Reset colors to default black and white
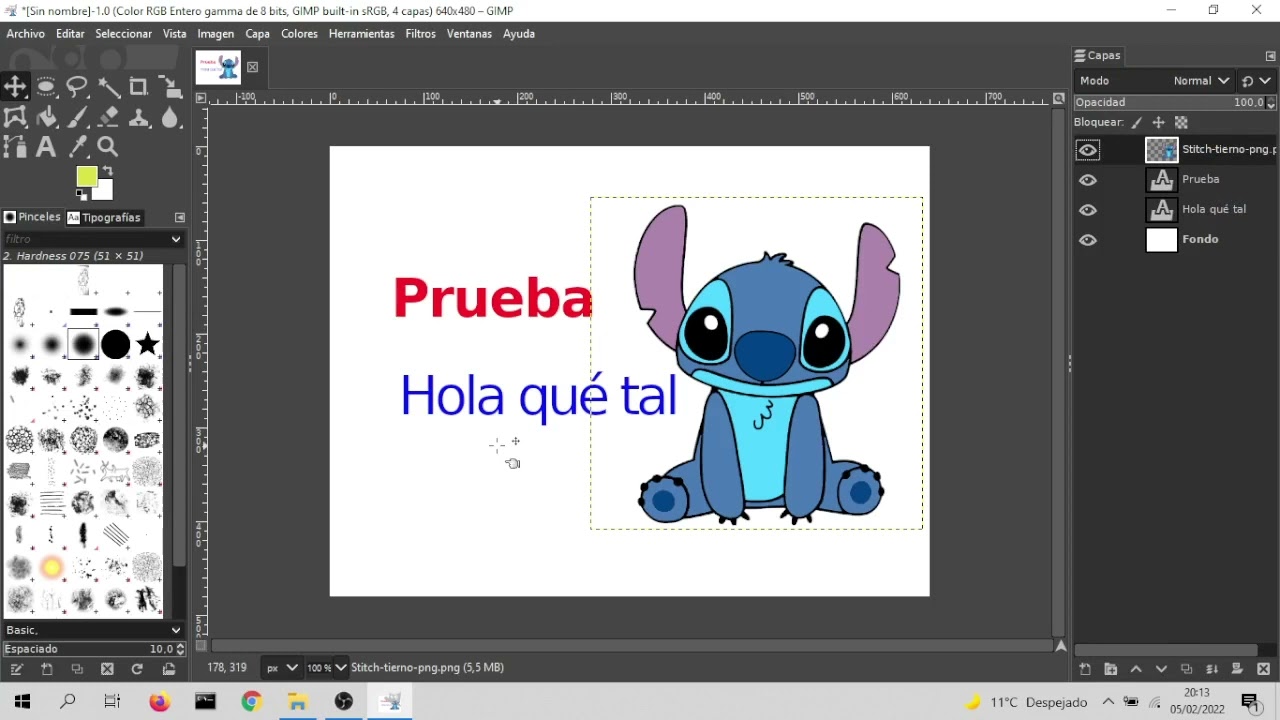Screen dimensions: 1280x720 click(81, 195)
